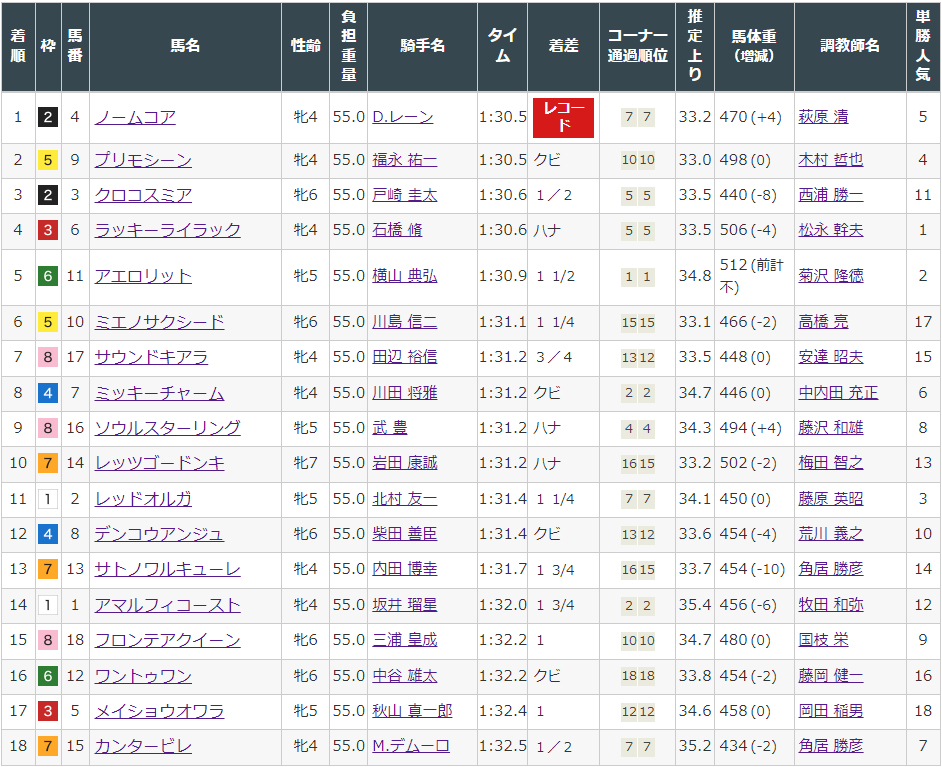The image size is (942, 767).
Task: Open jockey link 秋山 真一郎
Action: (x=412, y=711)
